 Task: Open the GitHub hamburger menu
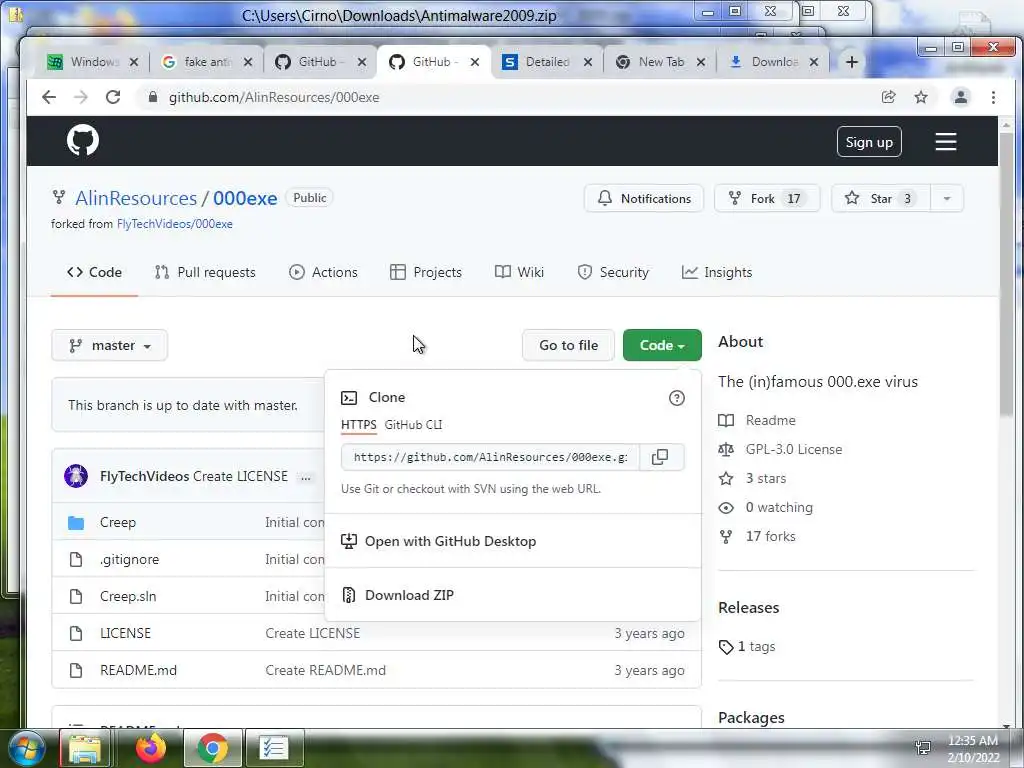click(x=946, y=142)
